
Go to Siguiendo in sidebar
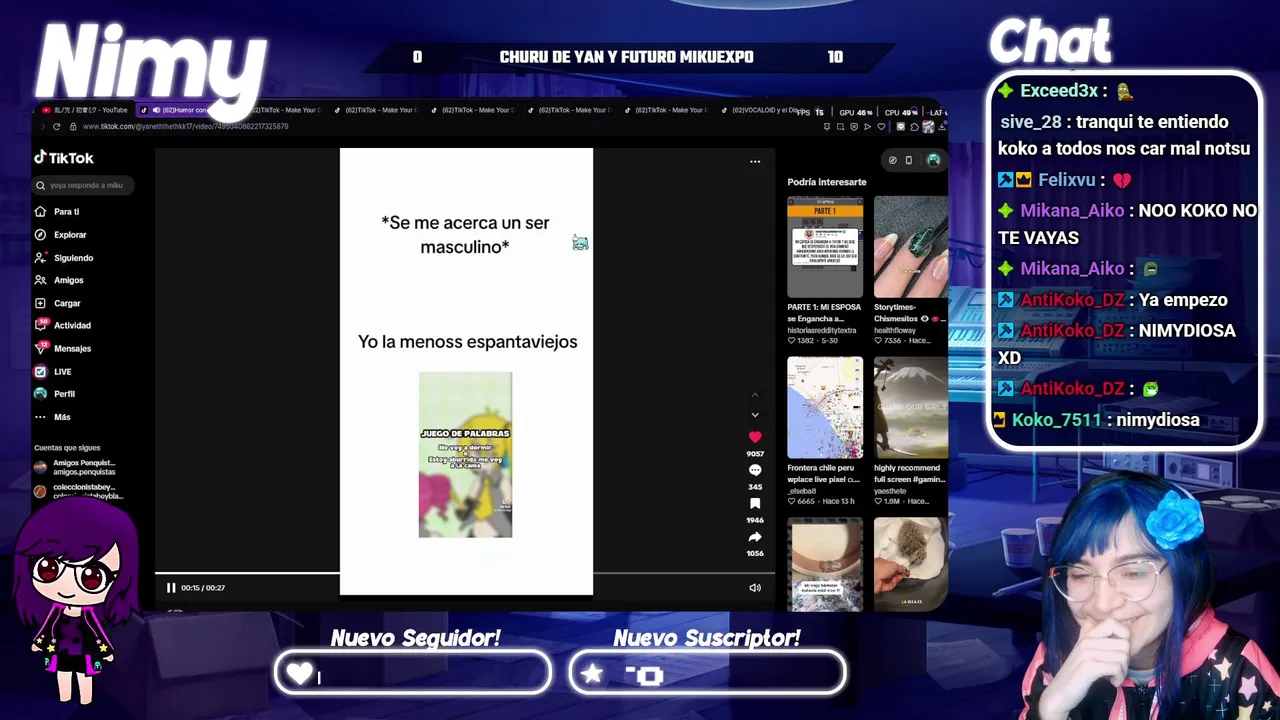click(64, 258)
